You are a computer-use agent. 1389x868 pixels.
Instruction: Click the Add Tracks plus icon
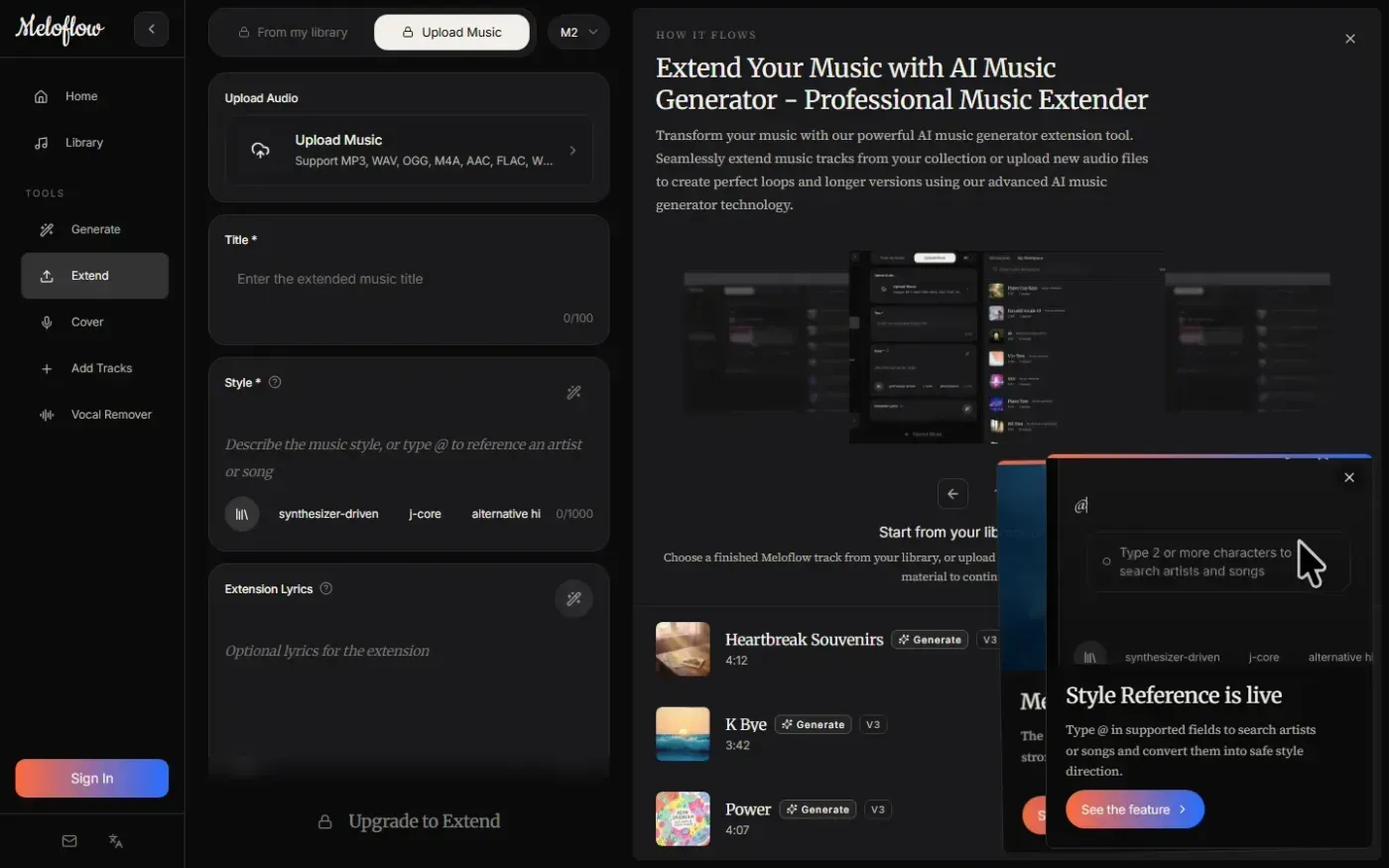47,368
